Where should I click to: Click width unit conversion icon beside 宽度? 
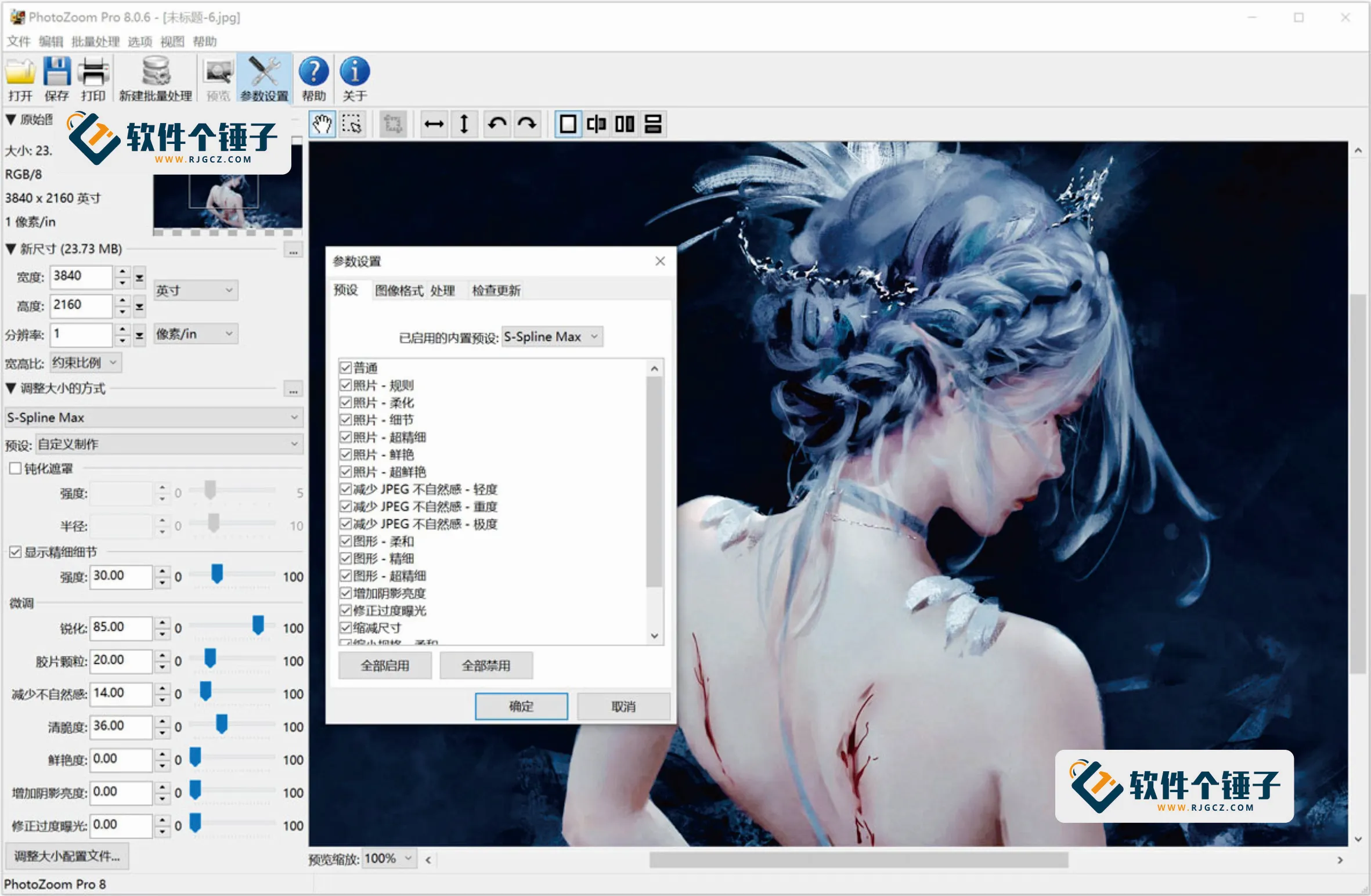point(139,278)
